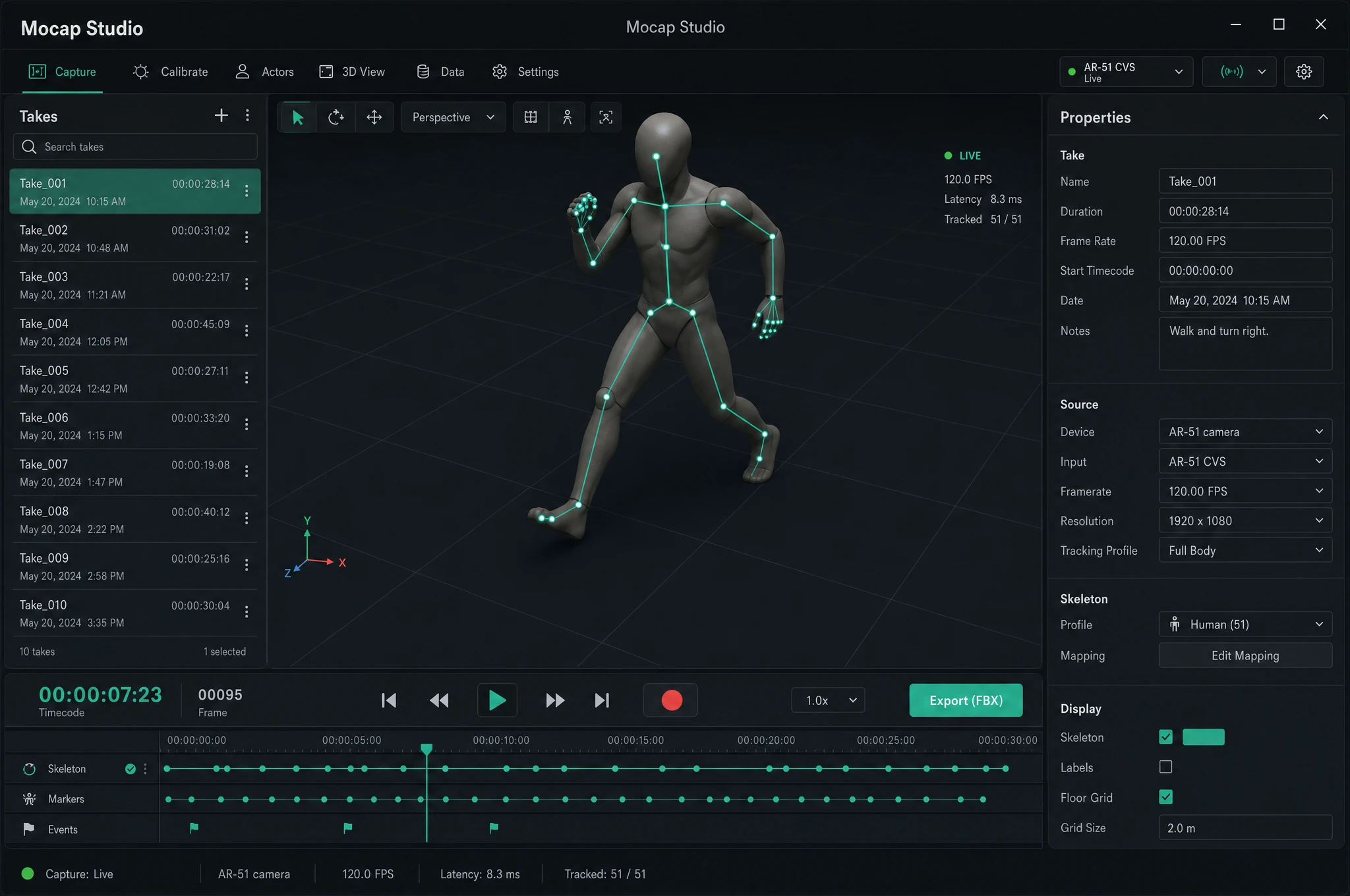Viewport: 1350px width, 896px height.
Task: Open the Takes panel three-dot menu
Action: click(x=247, y=115)
